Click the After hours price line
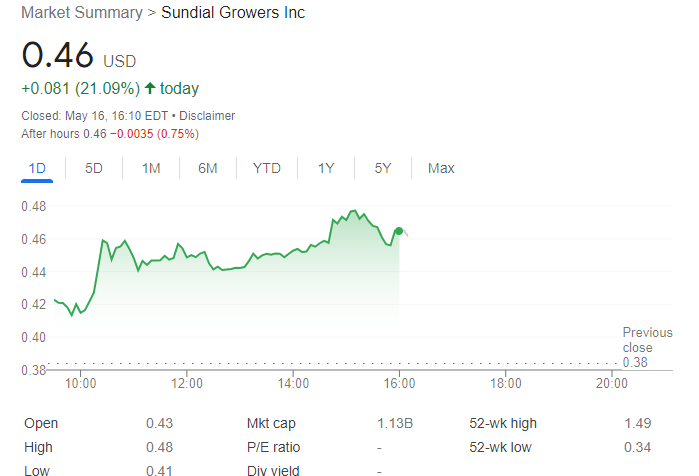This screenshot has width=699, height=476. [110, 134]
